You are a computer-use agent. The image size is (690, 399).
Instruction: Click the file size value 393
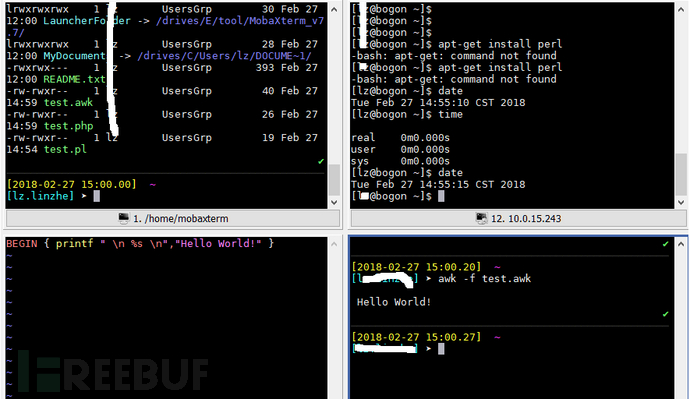tap(265, 67)
